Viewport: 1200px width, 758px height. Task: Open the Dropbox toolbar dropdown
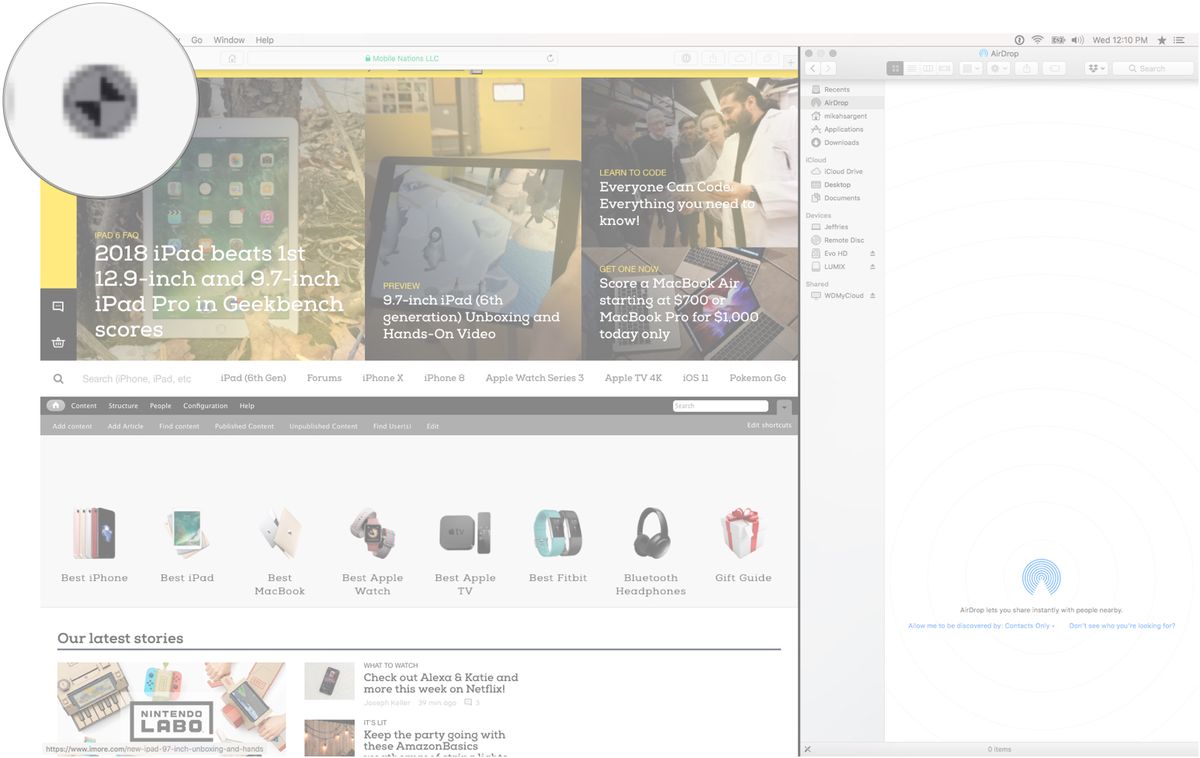(1096, 68)
